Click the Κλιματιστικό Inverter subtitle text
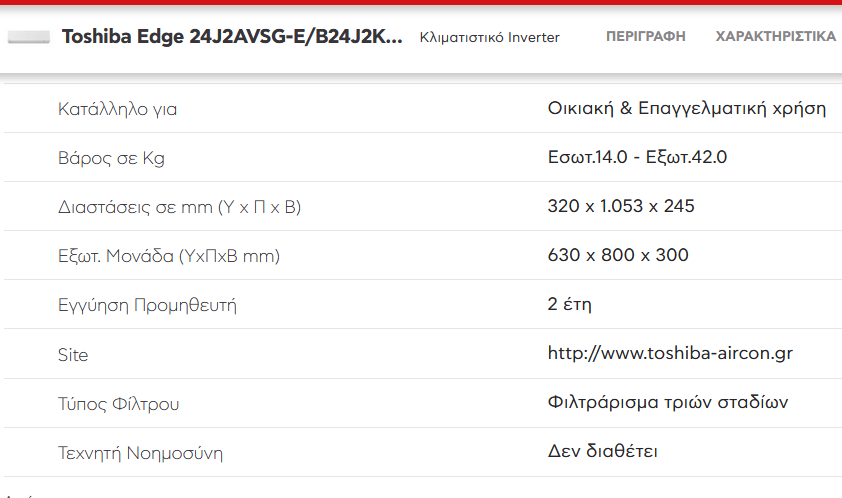The height and width of the screenshot is (498, 842). click(x=489, y=37)
